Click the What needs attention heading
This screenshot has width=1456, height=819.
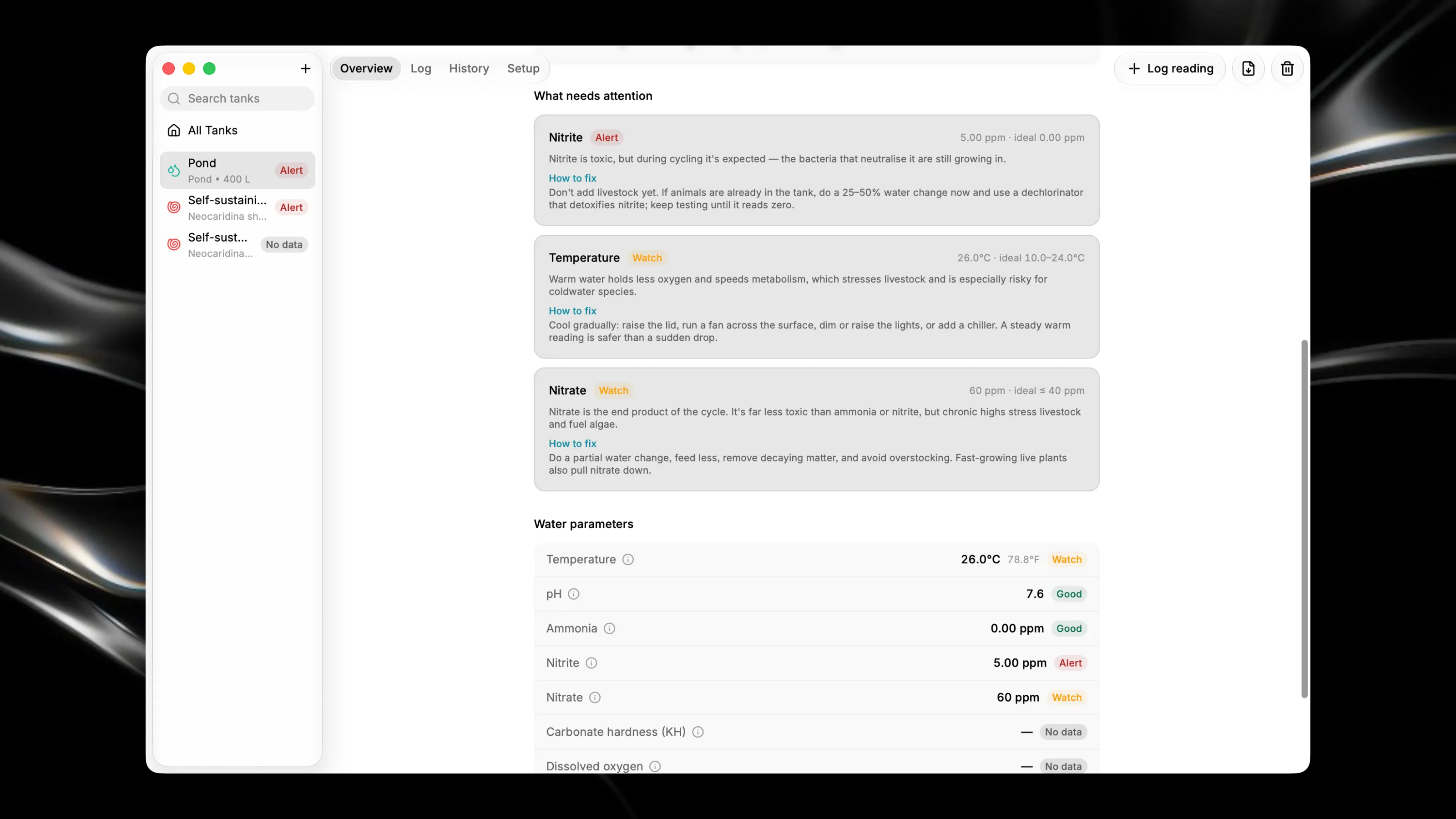tap(593, 96)
